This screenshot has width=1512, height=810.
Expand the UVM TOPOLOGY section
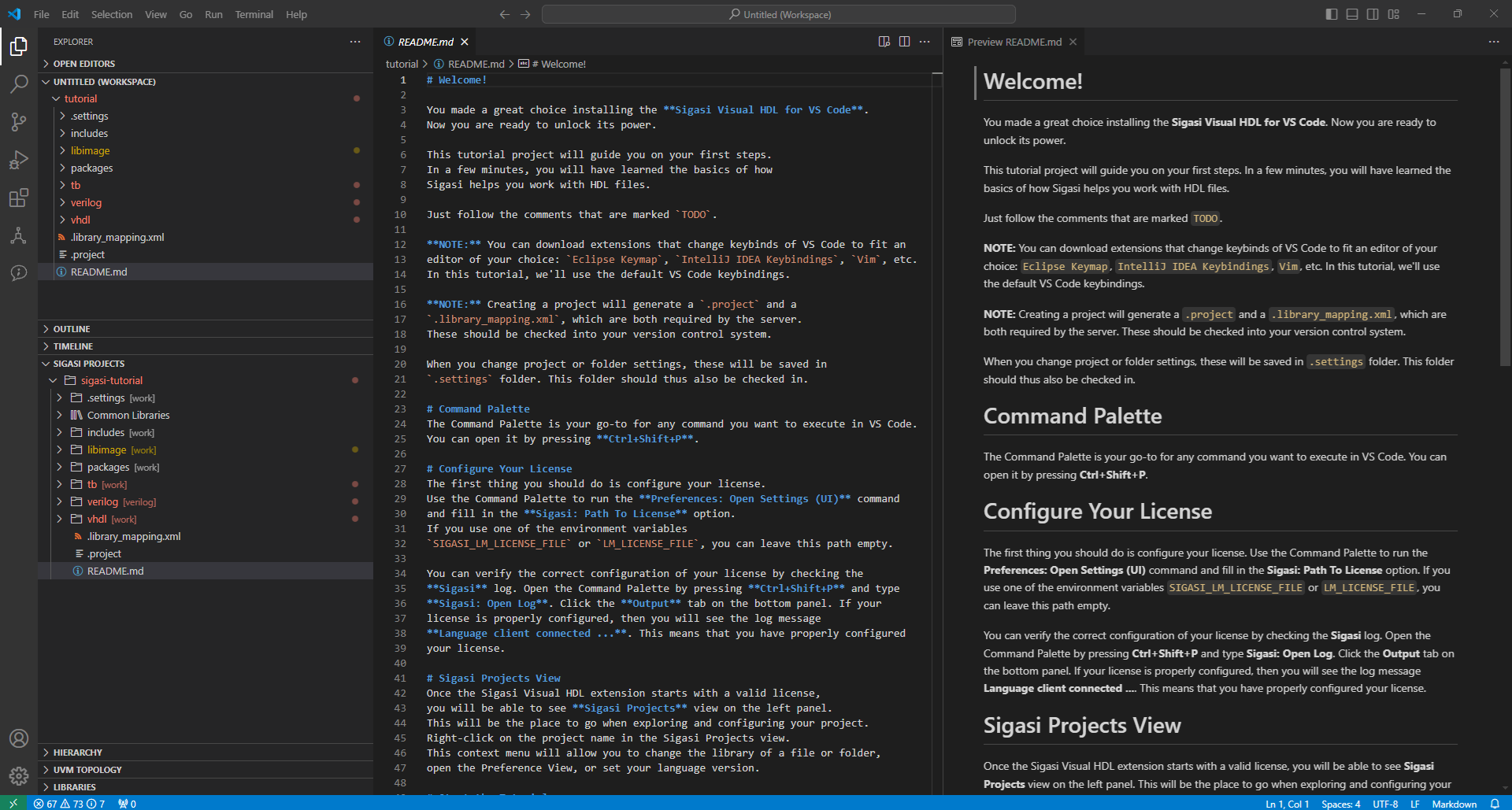pos(206,770)
